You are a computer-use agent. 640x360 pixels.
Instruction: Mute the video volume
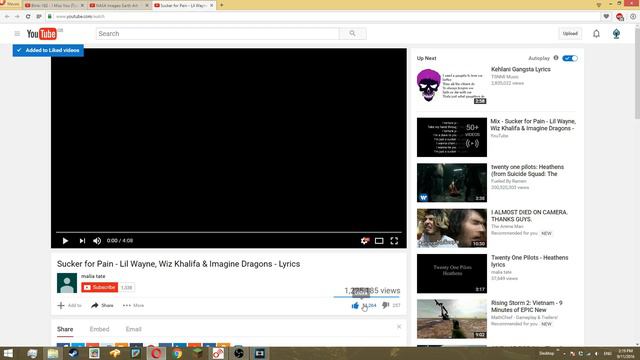tap(97, 241)
